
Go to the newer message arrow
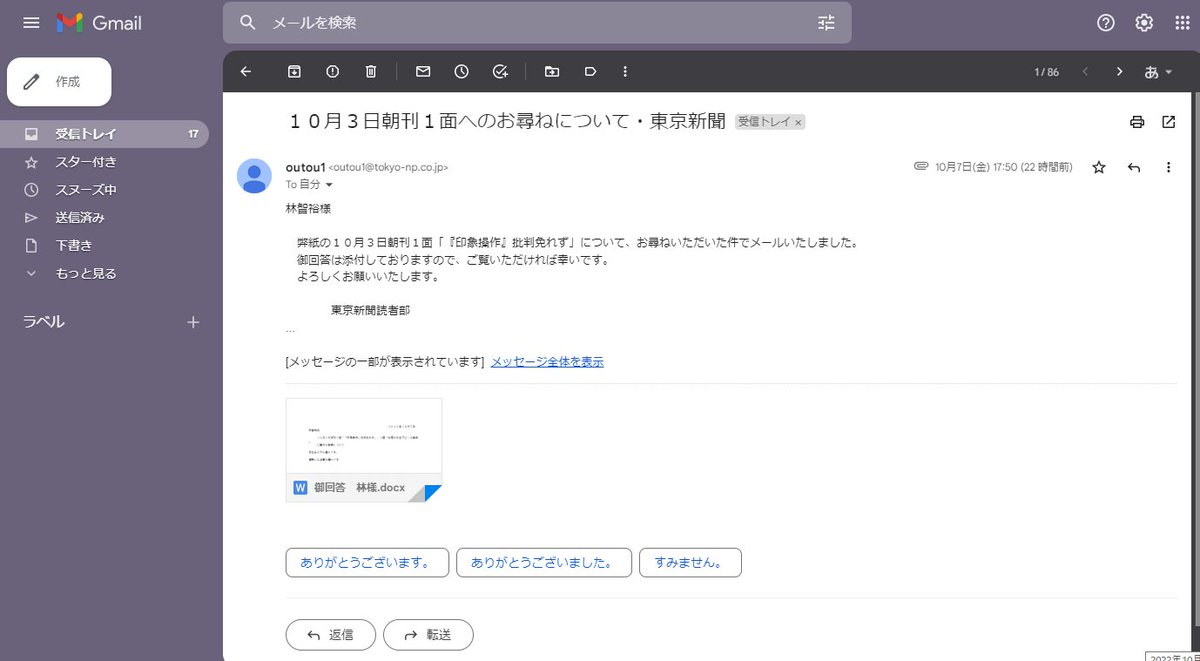pyautogui.click(x=1085, y=71)
